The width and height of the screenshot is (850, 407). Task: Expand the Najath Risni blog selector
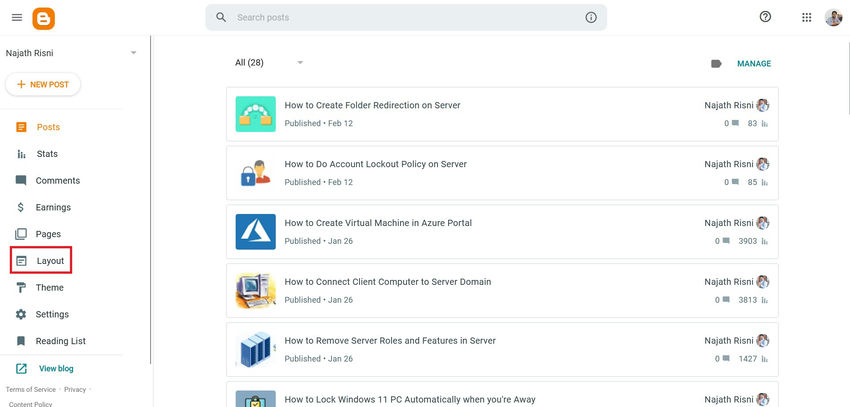point(133,53)
